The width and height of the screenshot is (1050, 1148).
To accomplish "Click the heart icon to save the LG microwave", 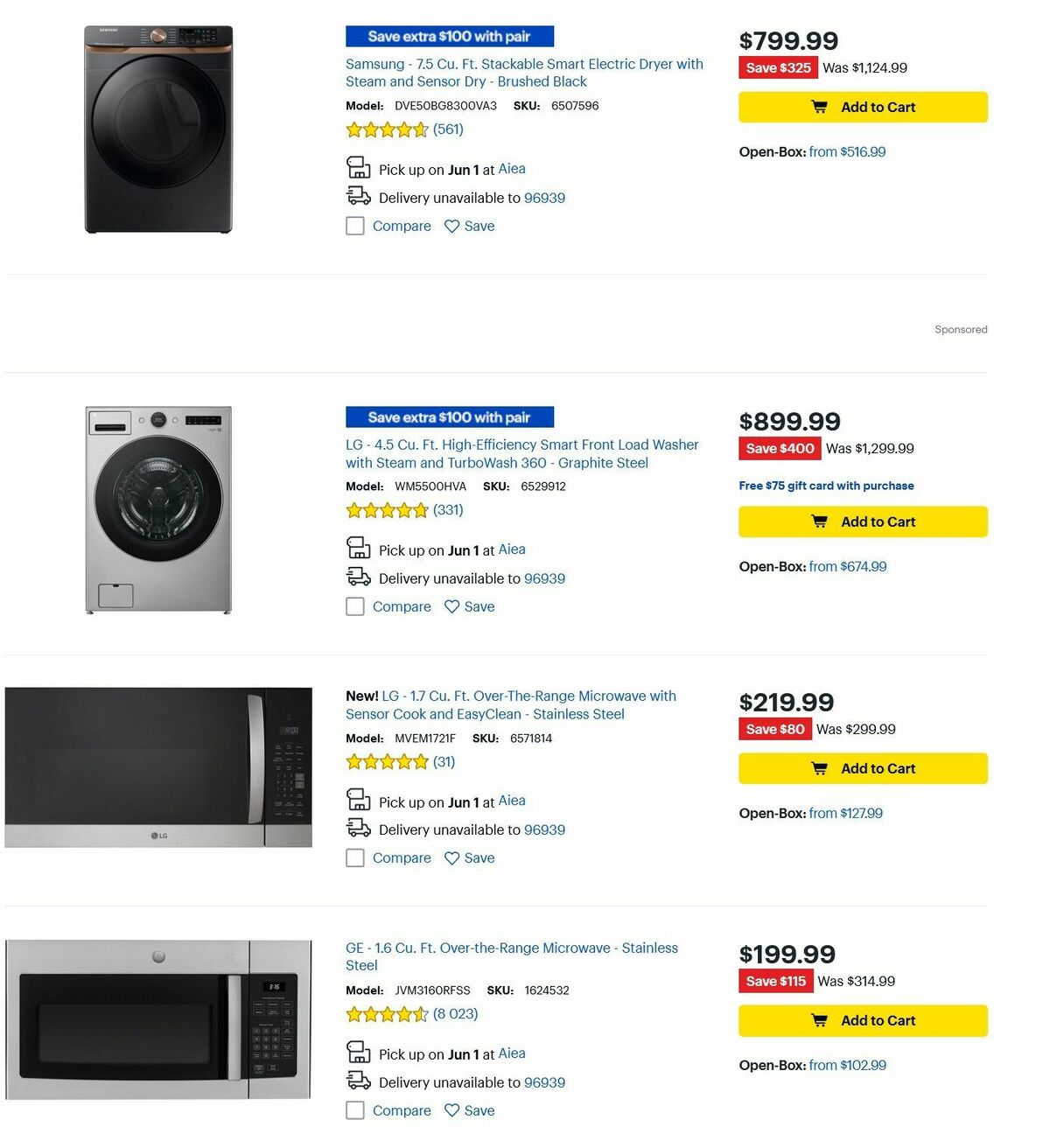I will tap(451, 857).
